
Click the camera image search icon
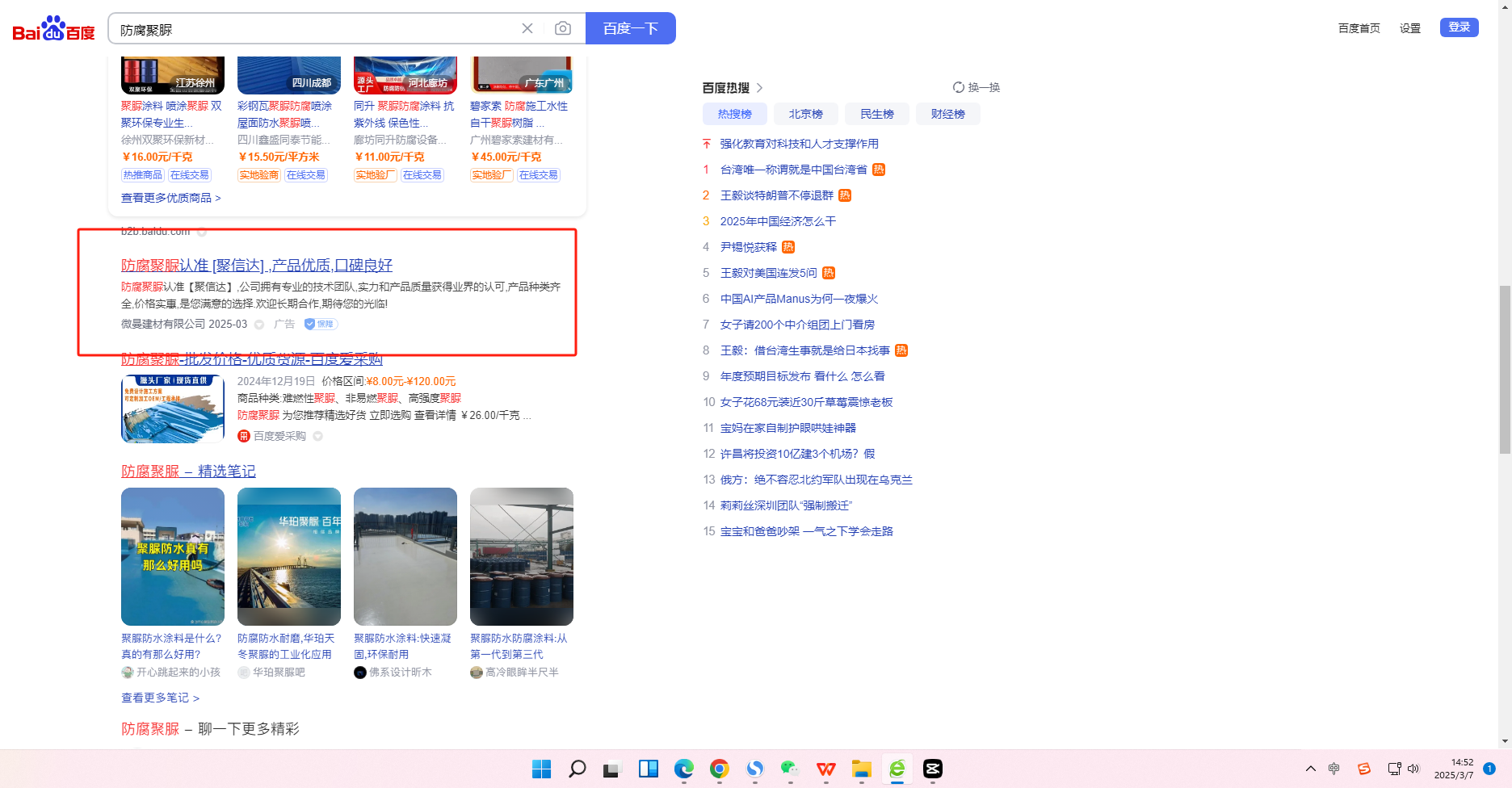[x=563, y=29]
